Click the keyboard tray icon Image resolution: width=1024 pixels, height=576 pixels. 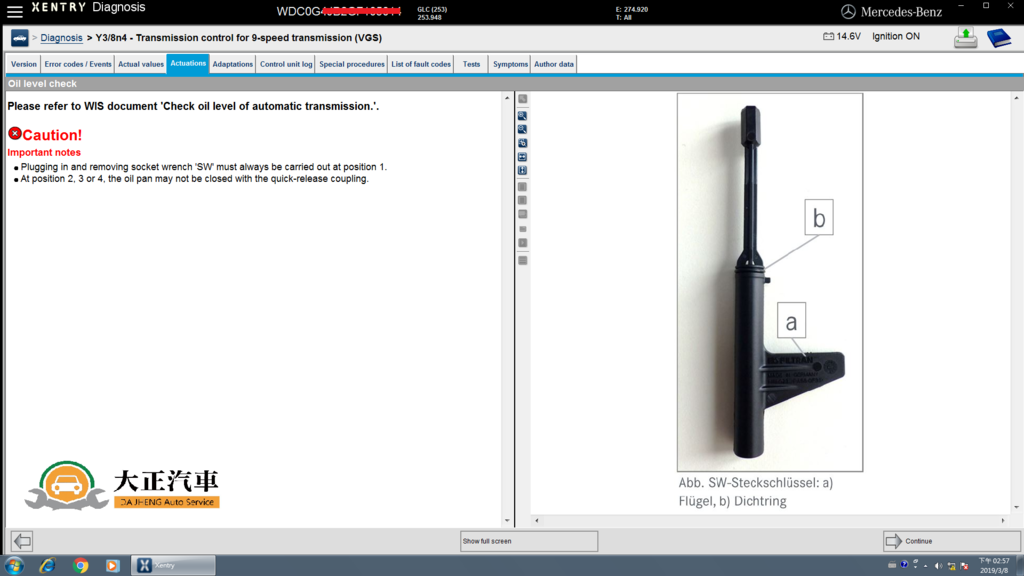tap(892, 566)
